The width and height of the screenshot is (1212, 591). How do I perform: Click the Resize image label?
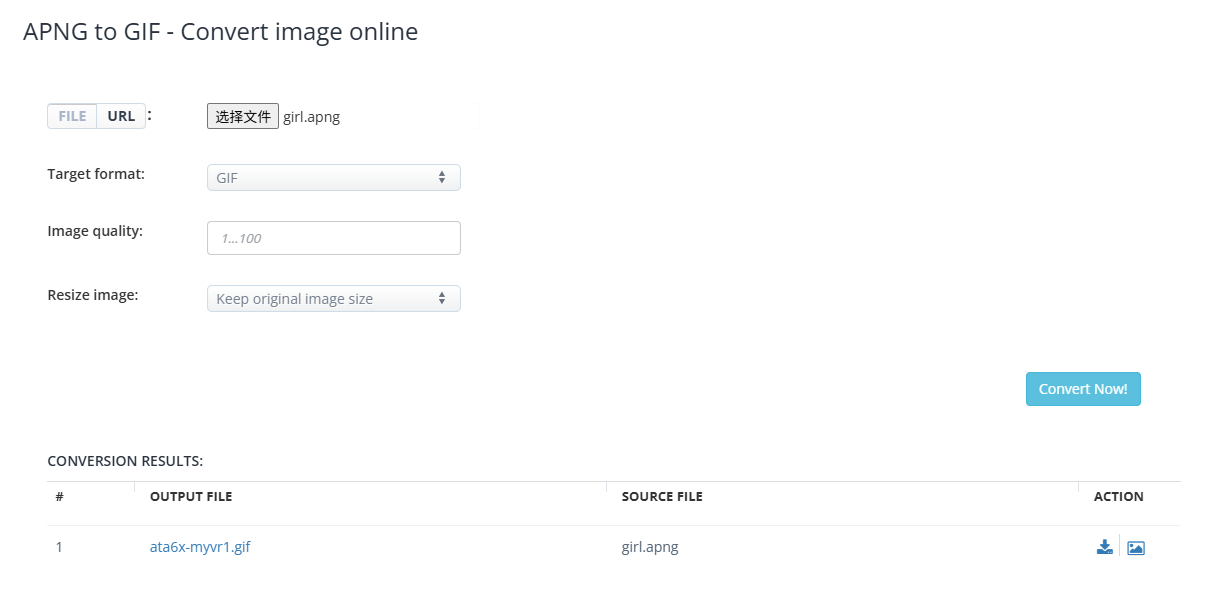point(93,295)
